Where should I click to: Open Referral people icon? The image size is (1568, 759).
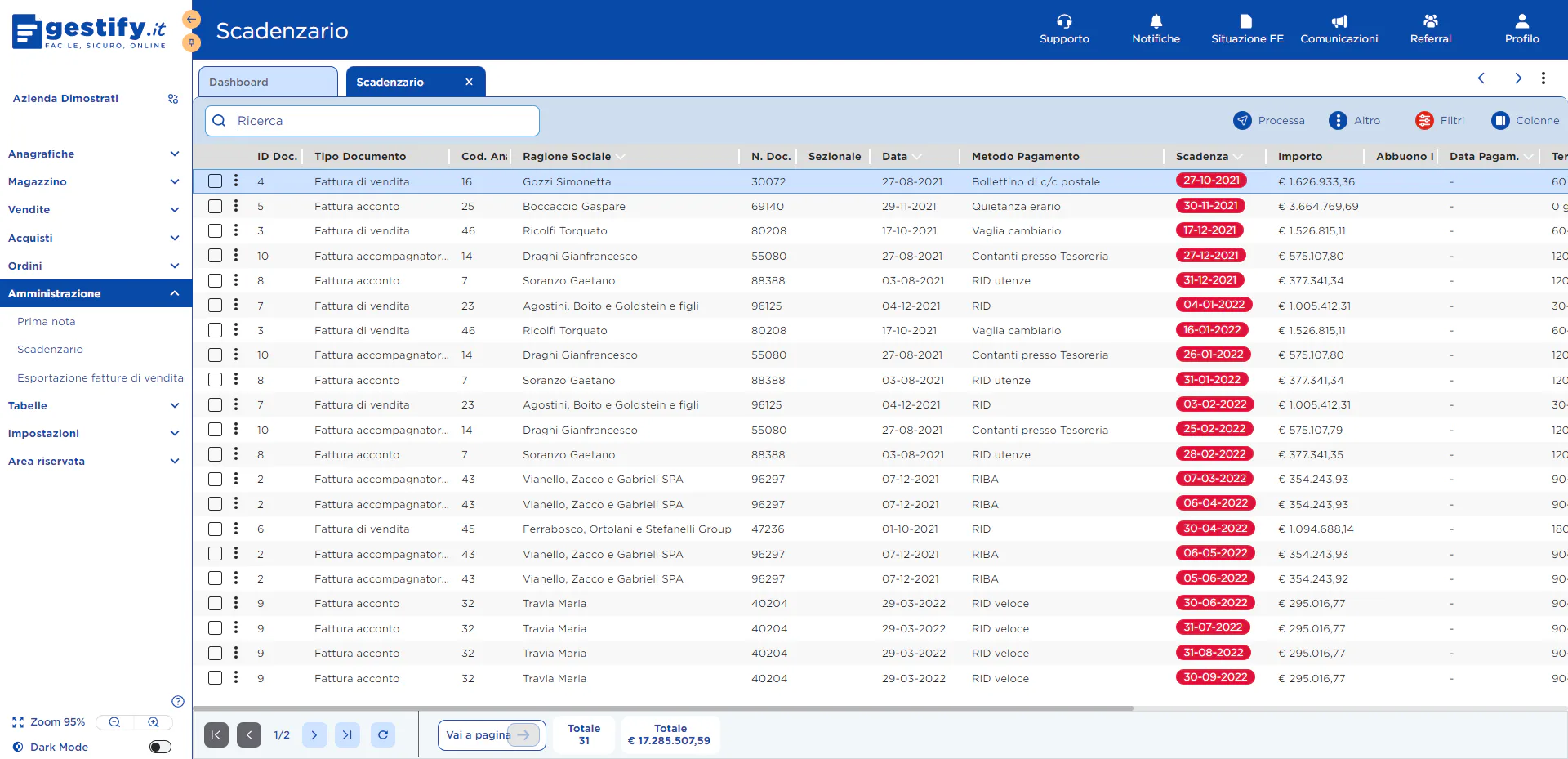point(1431,21)
